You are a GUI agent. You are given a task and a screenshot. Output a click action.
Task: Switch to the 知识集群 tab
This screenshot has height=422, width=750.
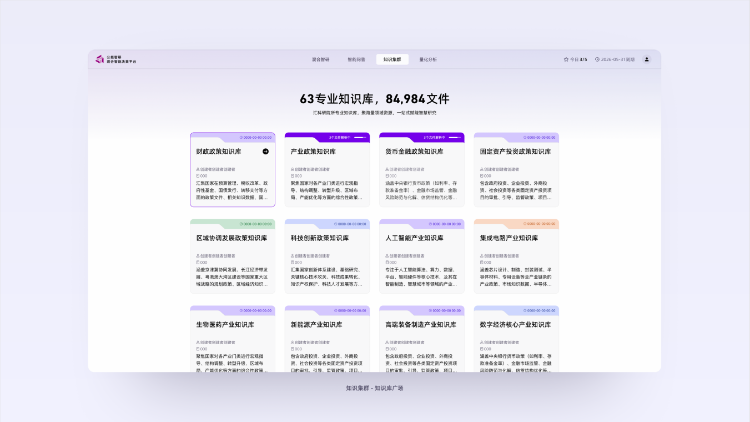coord(391,59)
